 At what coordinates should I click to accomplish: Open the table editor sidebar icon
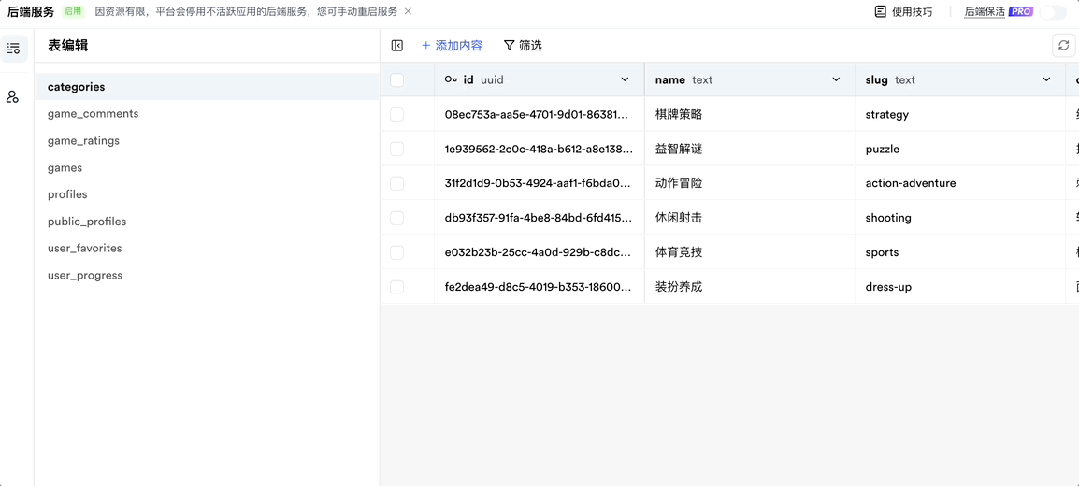(13, 48)
